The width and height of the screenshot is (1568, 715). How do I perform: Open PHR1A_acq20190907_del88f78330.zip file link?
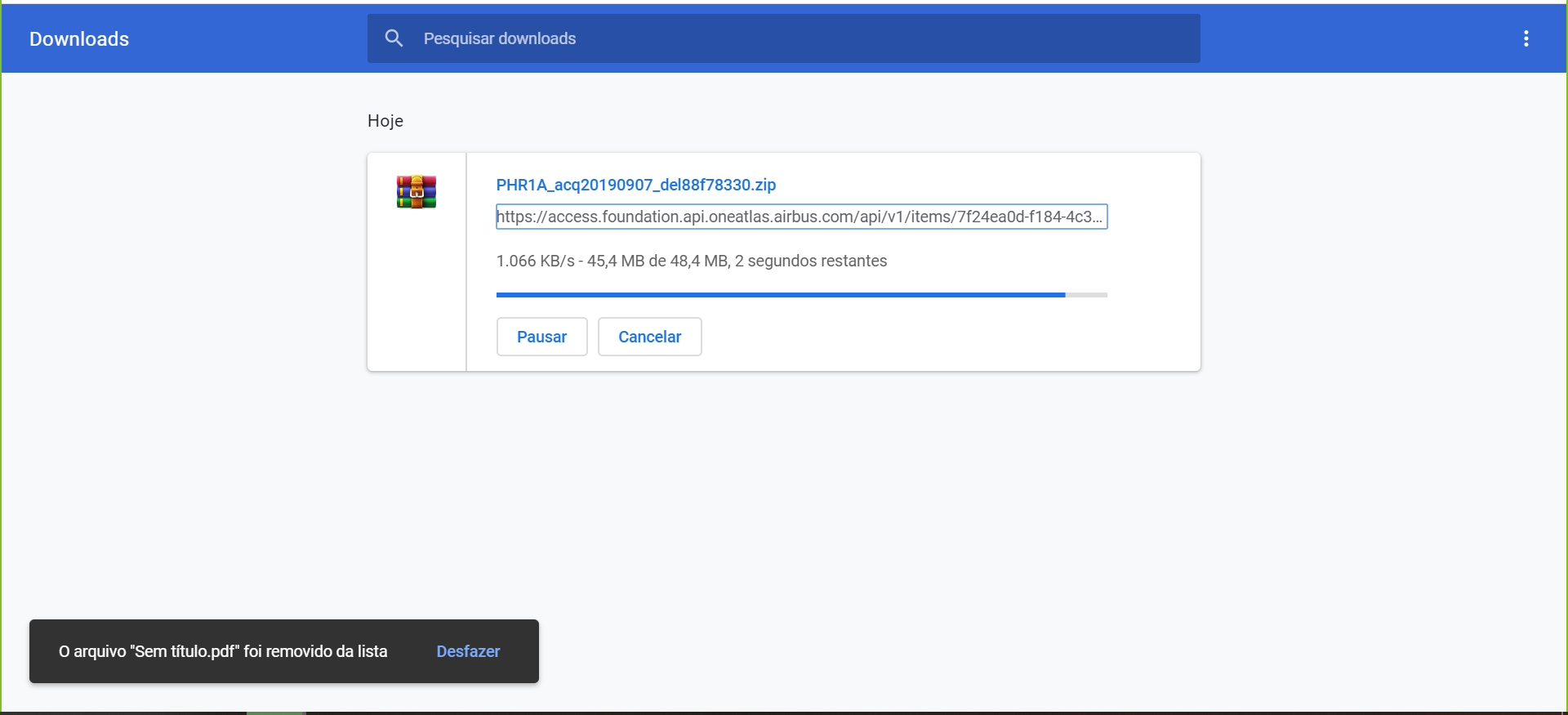pos(635,185)
